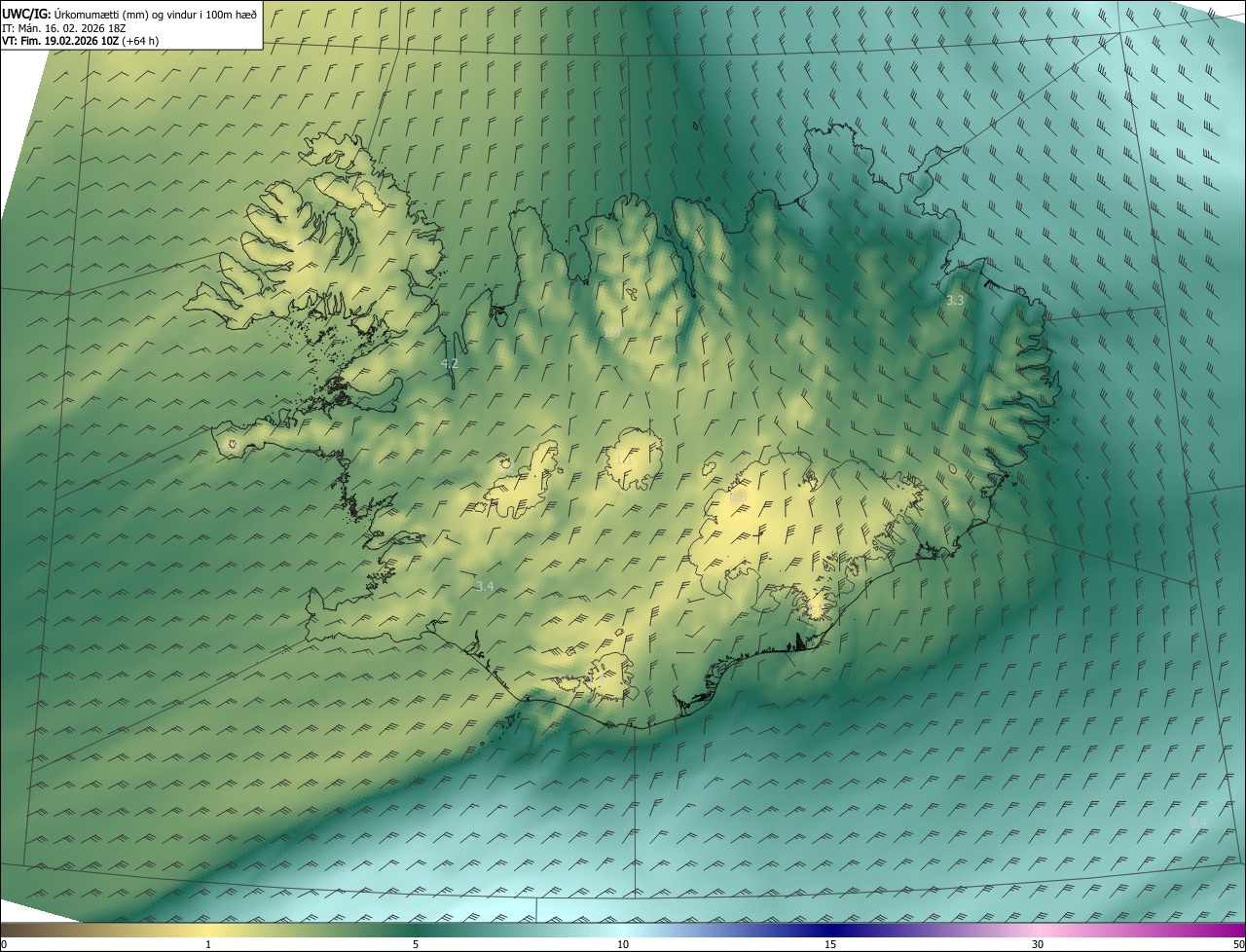
Task: Click the "VT: Fim. 19.02.2026 10Z" line
Action: pyautogui.click(x=81, y=41)
